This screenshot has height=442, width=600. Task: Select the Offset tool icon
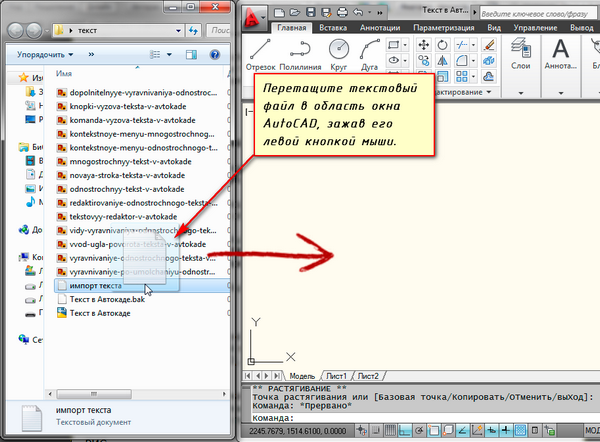[x=489, y=76]
